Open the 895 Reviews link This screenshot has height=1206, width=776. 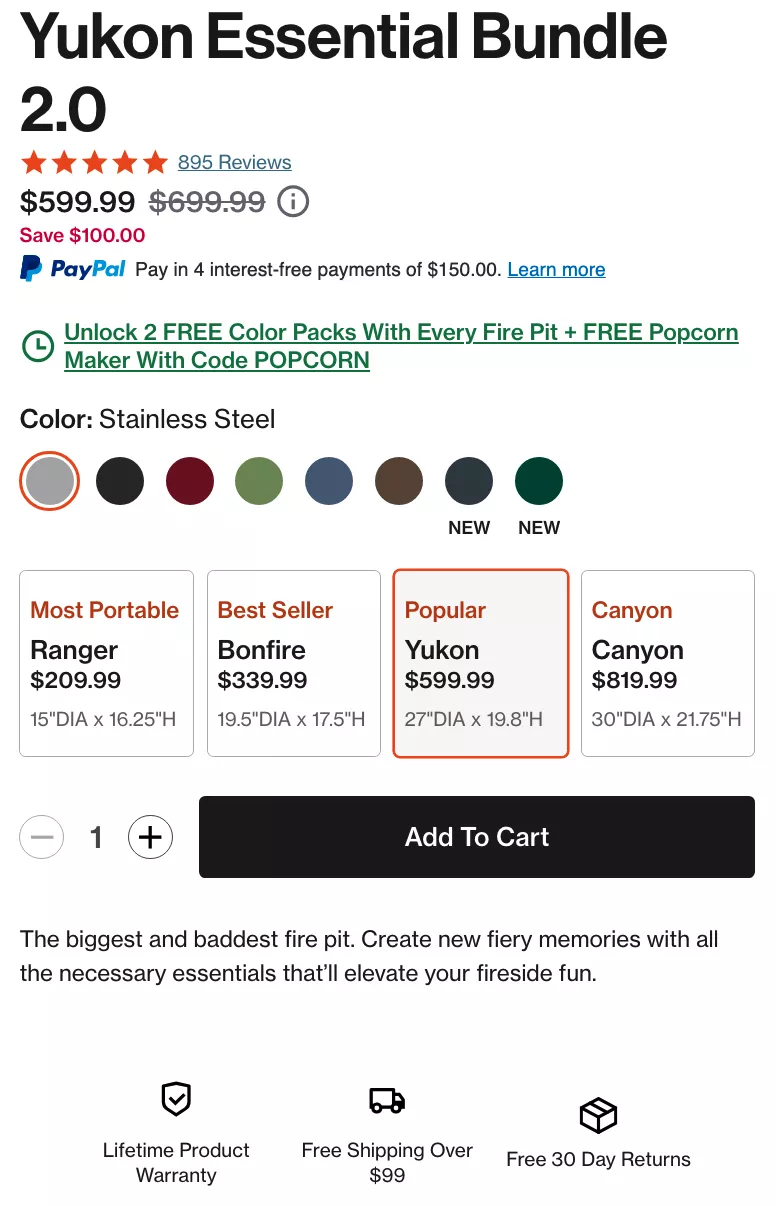pyautogui.click(x=234, y=162)
